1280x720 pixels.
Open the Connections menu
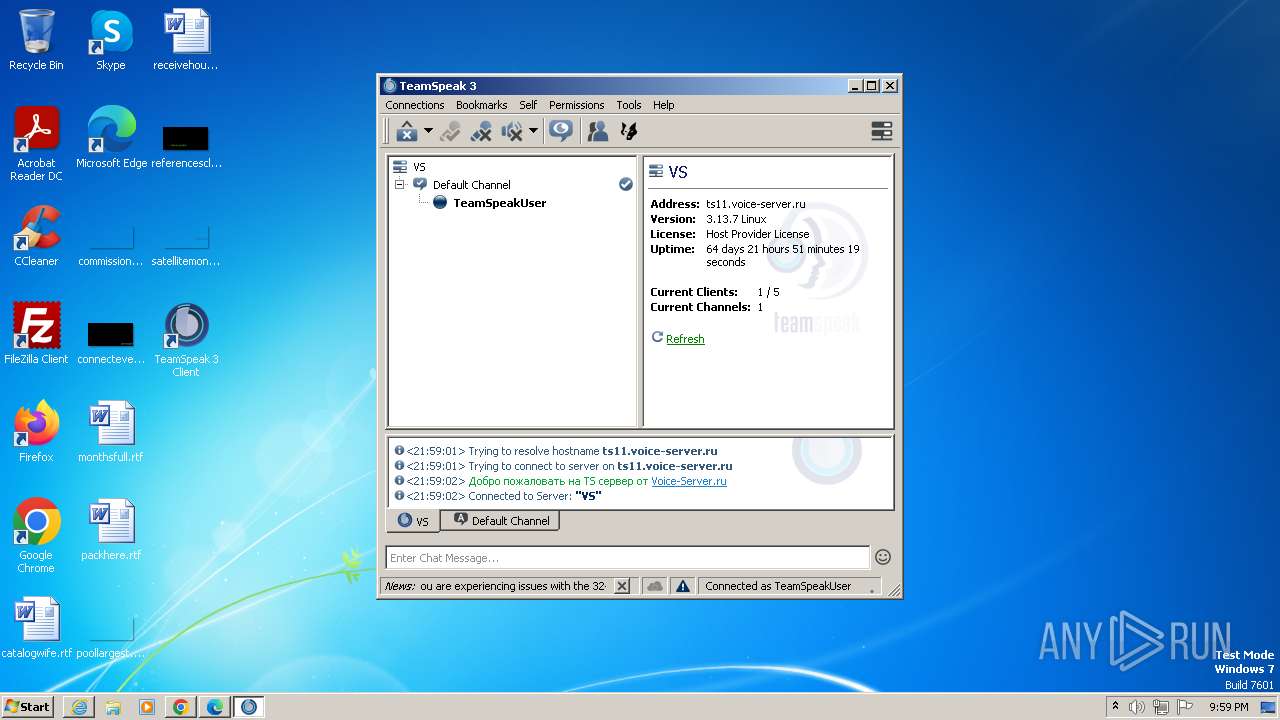(414, 105)
